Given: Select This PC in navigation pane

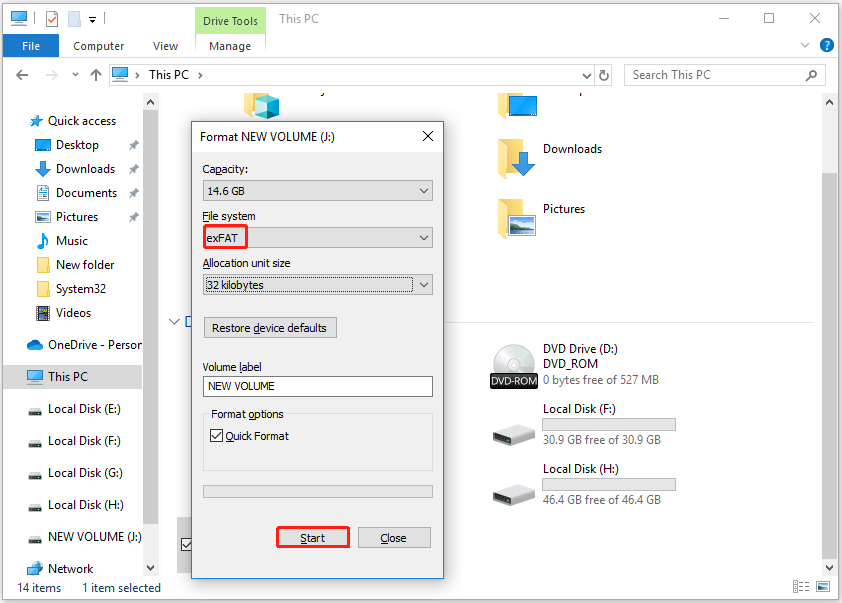Looking at the screenshot, I should [73, 377].
